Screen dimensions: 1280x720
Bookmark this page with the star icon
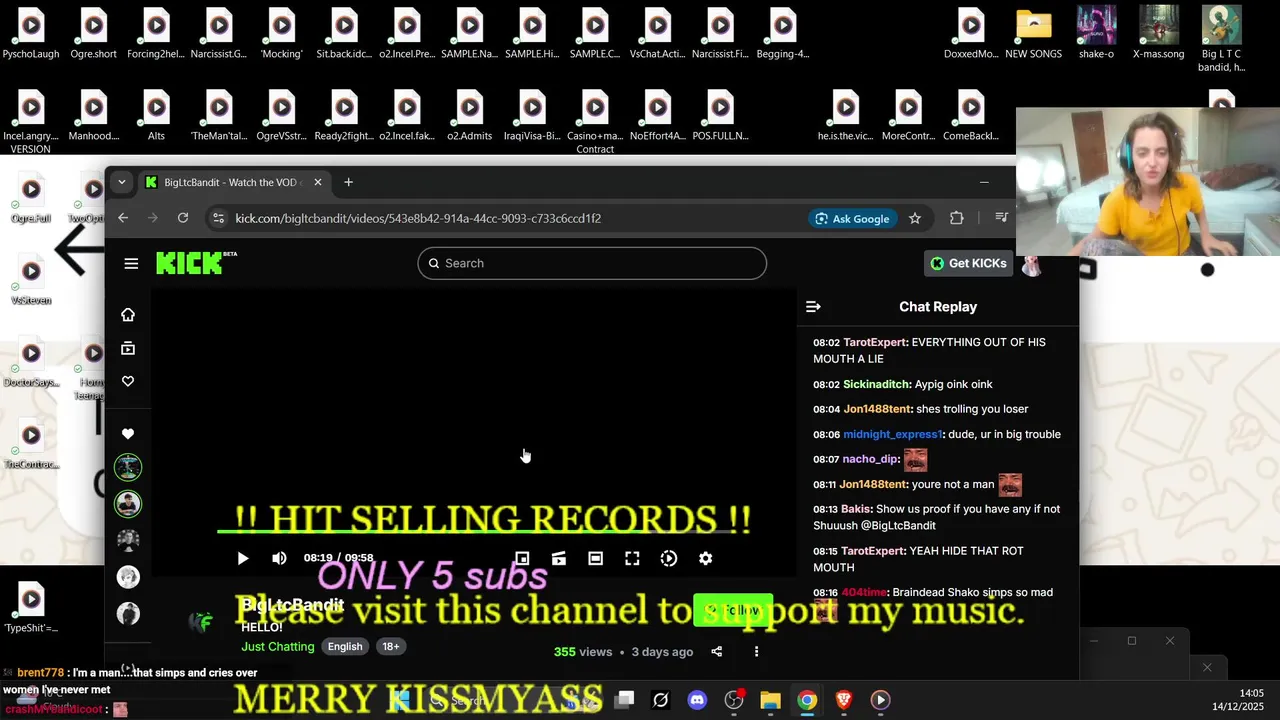pos(915,218)
